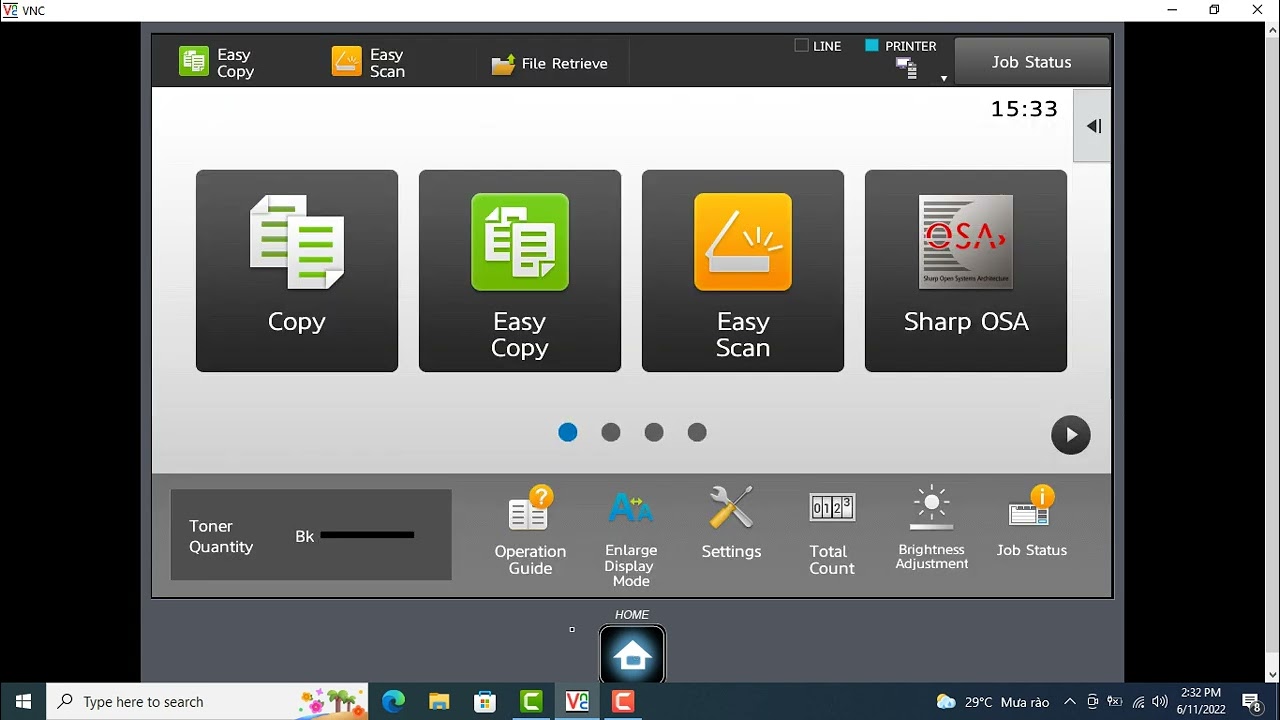This screenshot has height=720, width=1280.
Task: Show hidden system tray icons
Action: pos(1070,702)
